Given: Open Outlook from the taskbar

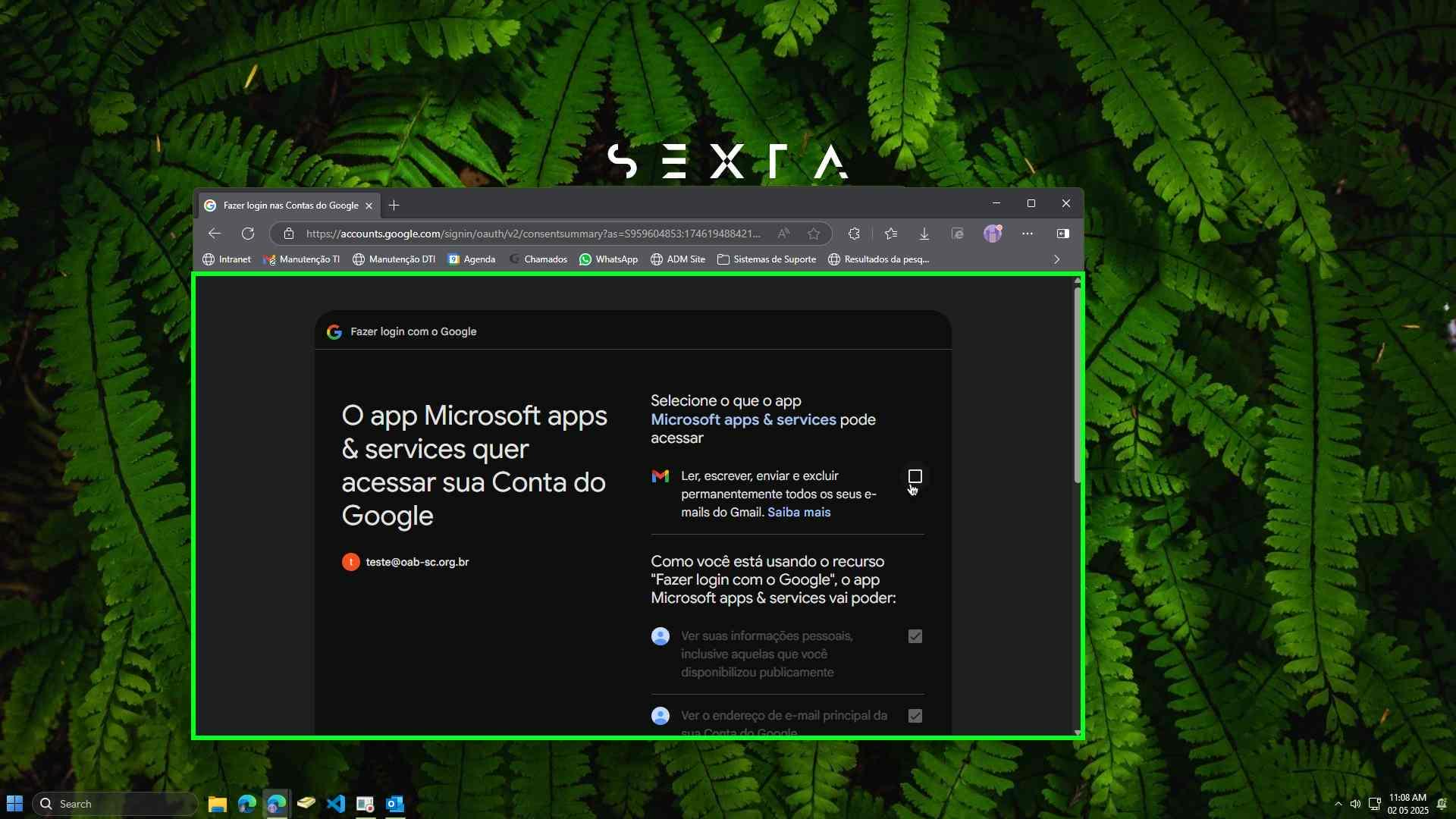Looking at the screenshot, I should (x=395, y=804).
